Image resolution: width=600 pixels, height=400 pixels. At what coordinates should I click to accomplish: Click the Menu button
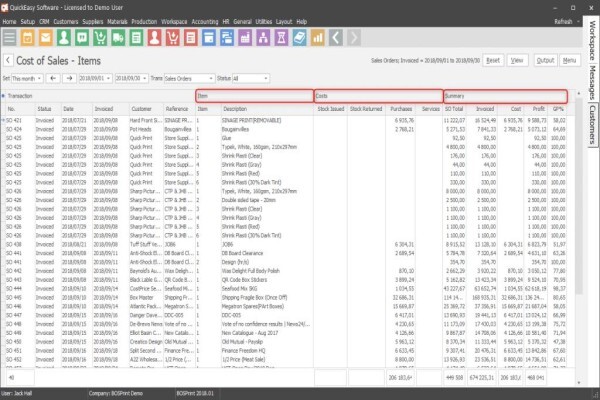[570, 60]
